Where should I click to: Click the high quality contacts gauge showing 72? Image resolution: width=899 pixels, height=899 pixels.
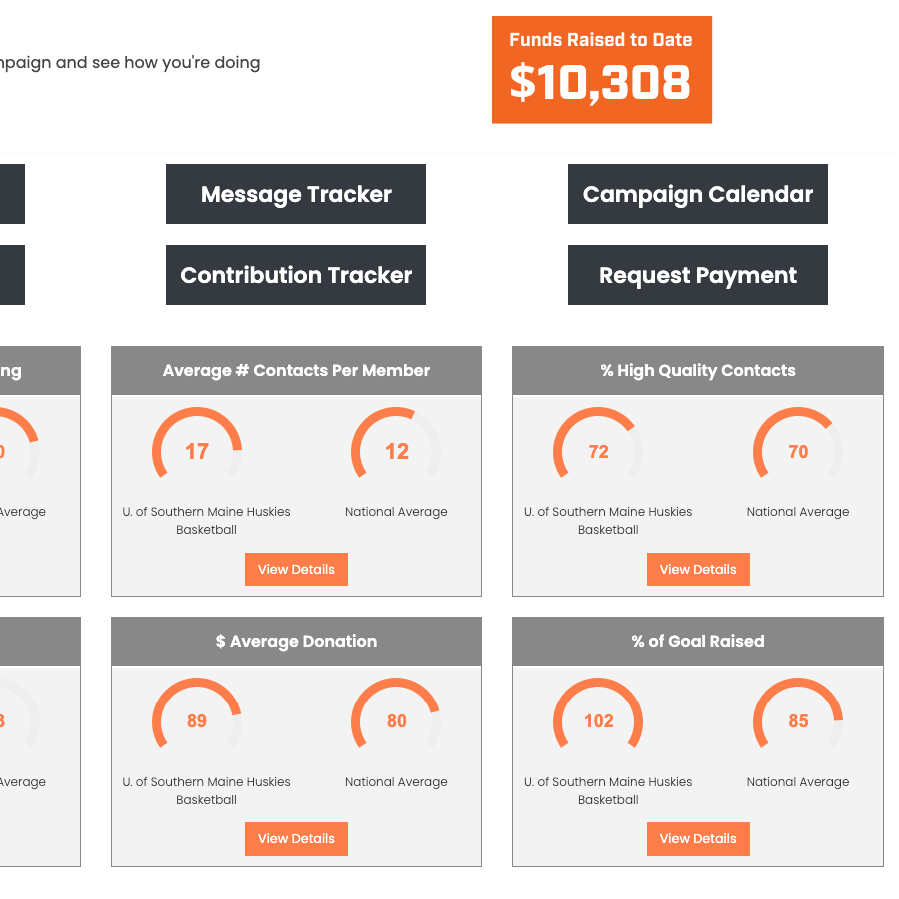point(598,451)
